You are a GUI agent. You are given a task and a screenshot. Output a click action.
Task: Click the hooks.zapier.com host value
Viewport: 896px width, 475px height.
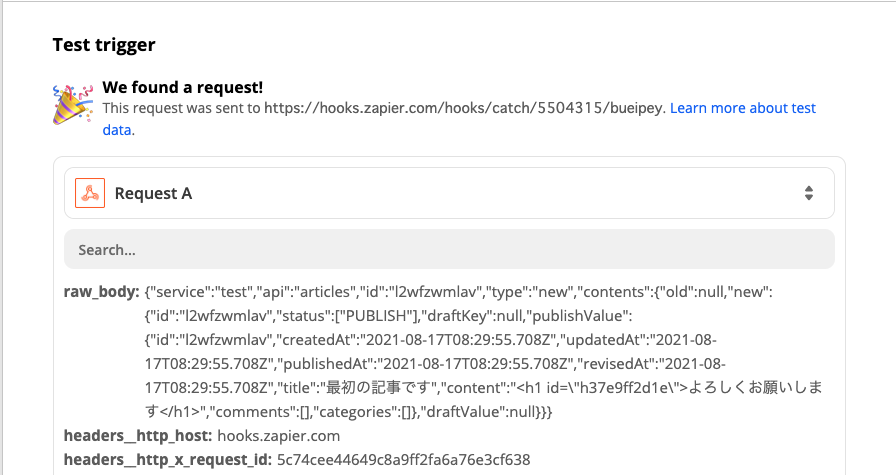coord(281,436)
